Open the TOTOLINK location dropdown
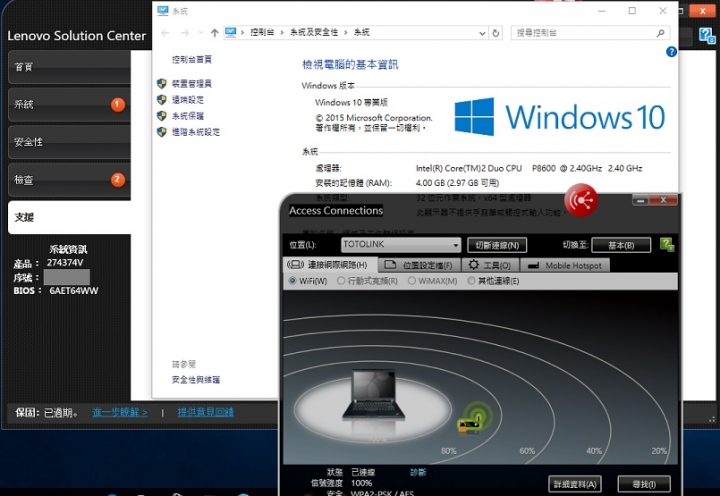Image resolution: width=720 pixels, height=496 pixels. (401, 245)
